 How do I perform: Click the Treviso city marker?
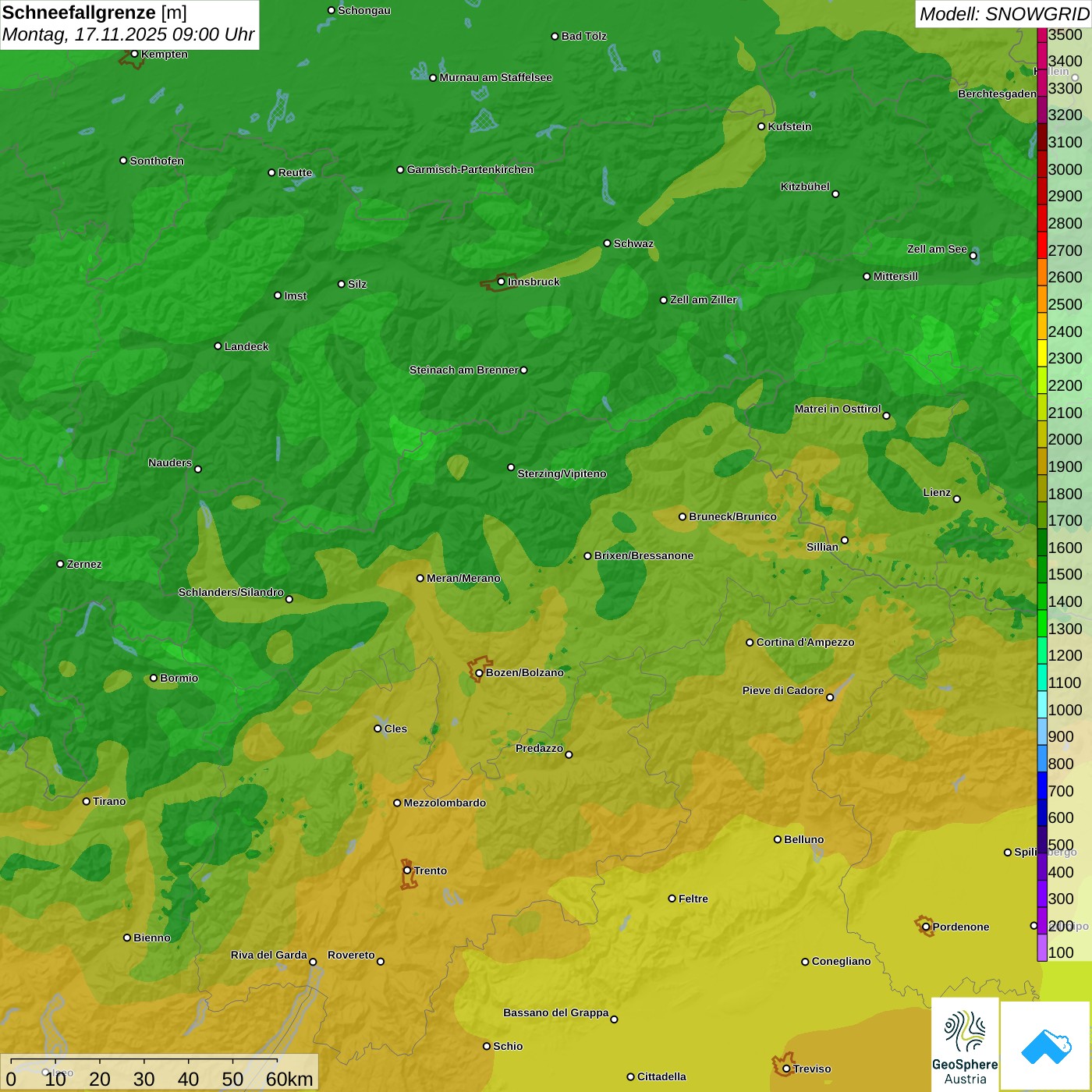pyautogui.click(x=786, y=1069)
